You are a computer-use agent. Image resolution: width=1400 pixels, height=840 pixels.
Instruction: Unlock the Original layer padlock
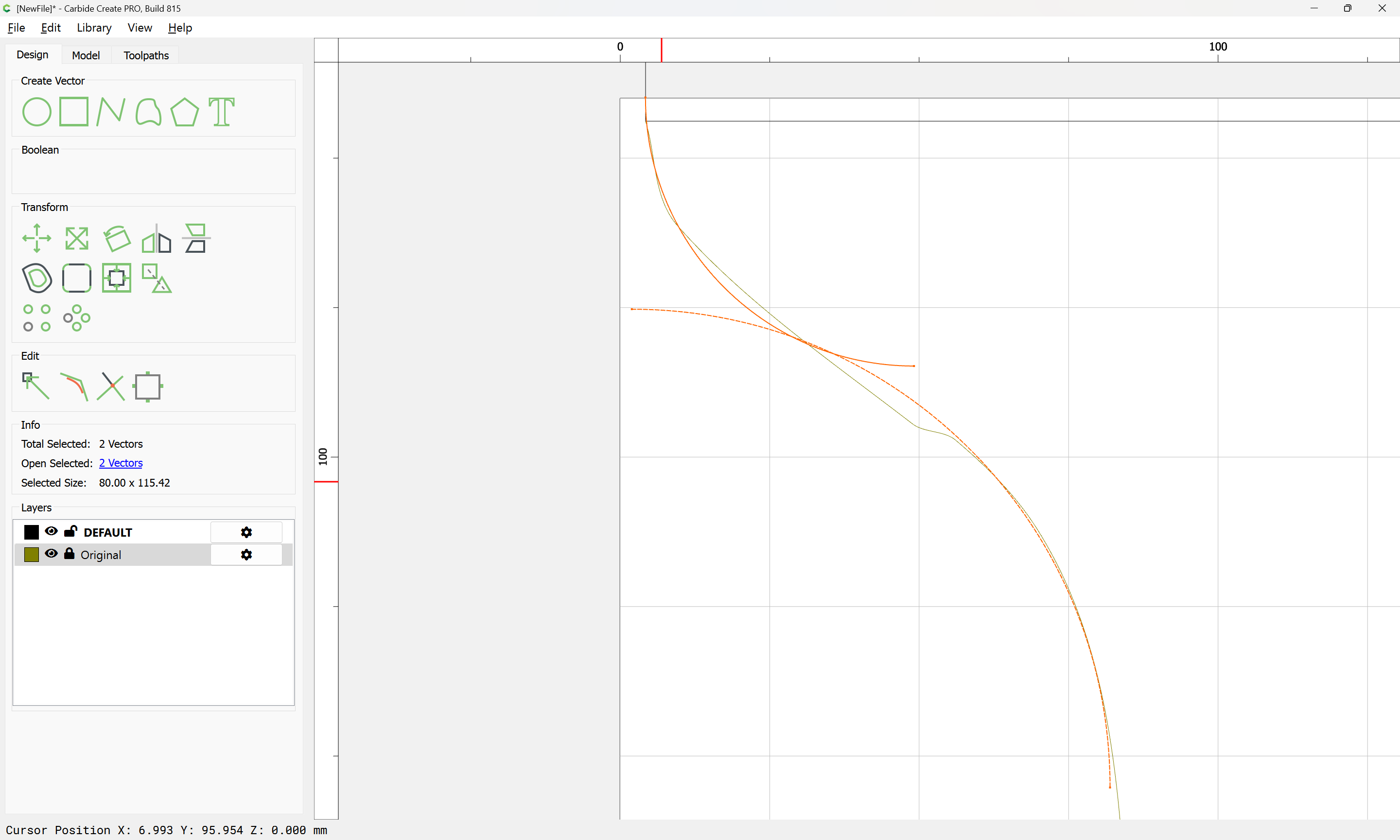click(69, 554)
